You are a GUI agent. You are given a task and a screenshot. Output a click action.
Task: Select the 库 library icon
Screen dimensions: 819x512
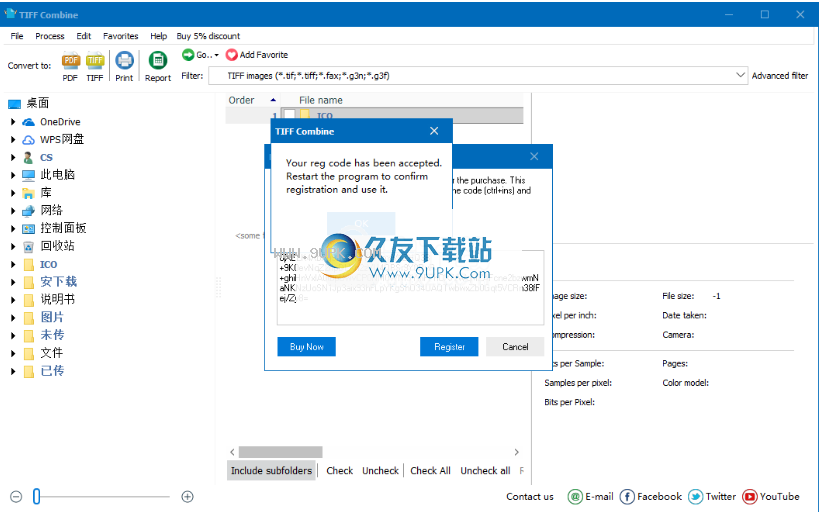(x=28, y=193)
